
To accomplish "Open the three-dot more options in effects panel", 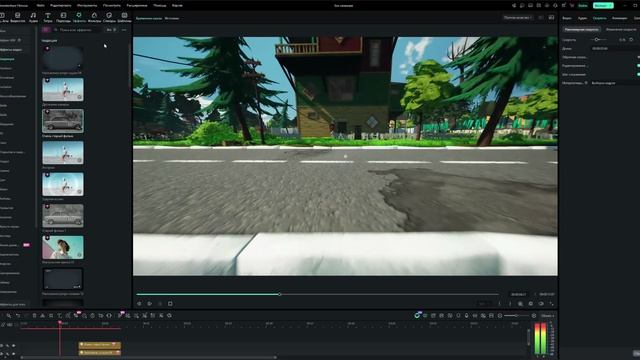I will (124, 30).
